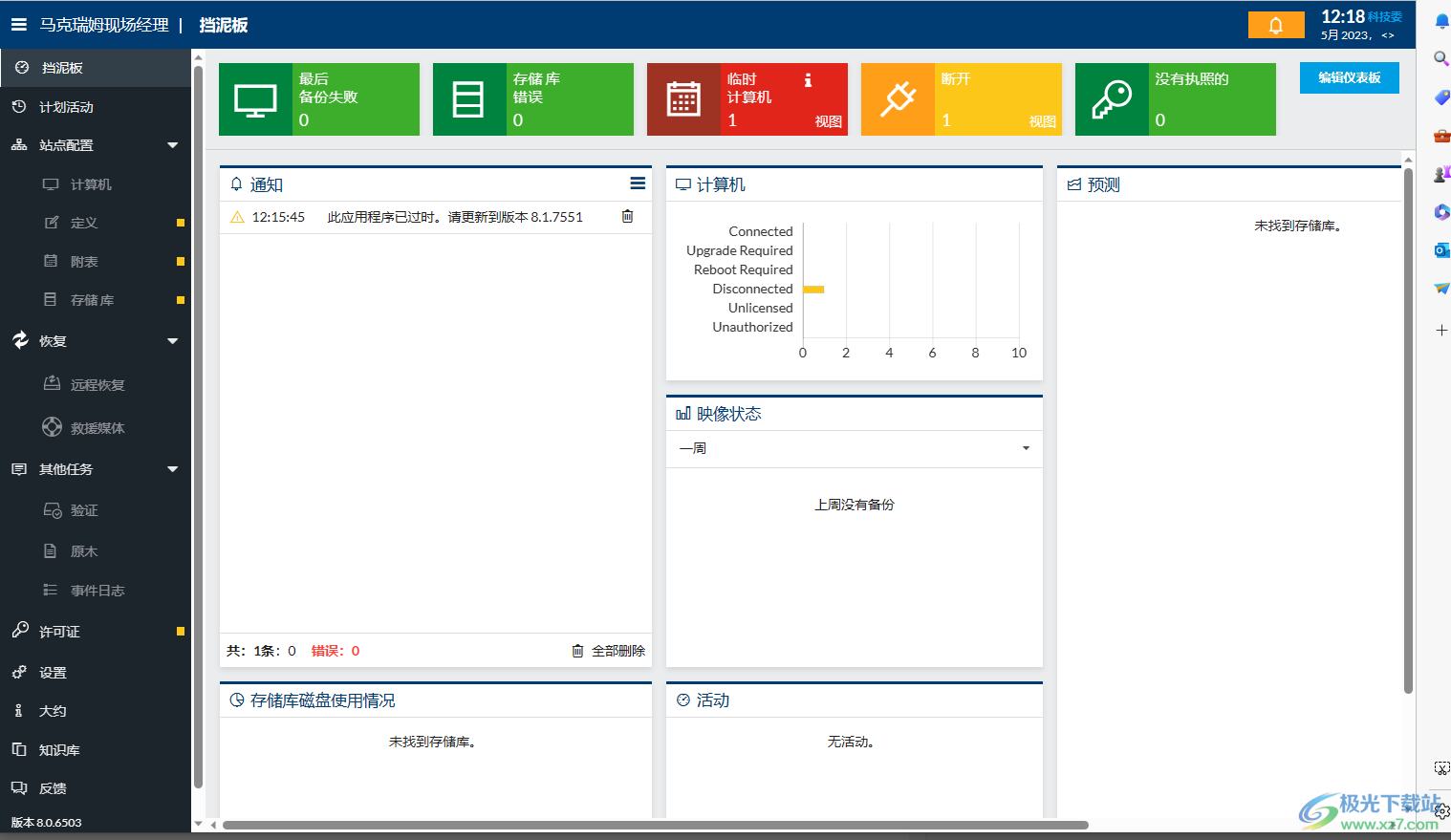
Task: Open 事件日志 in the sidebar
Action: point(97,591)
